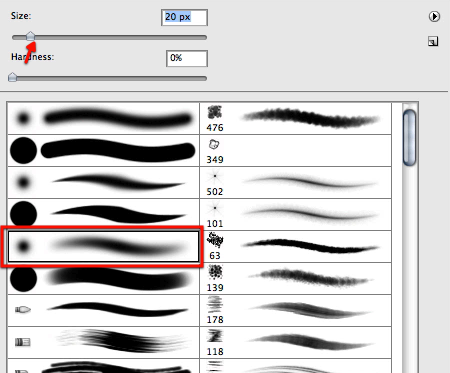Viewport: 450px width, 373px height.
Task: Select the hard round pressure-size brush, fourth row
Action: pos(103,215)
